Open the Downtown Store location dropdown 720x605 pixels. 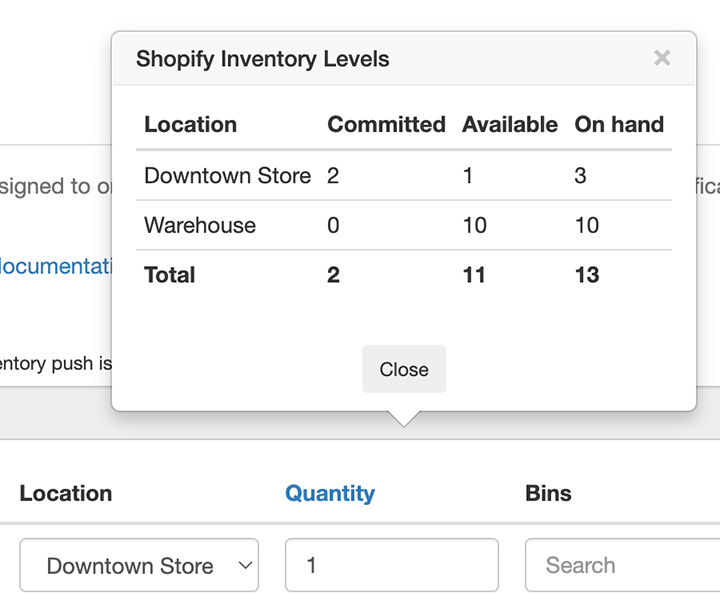pos(139,565)
